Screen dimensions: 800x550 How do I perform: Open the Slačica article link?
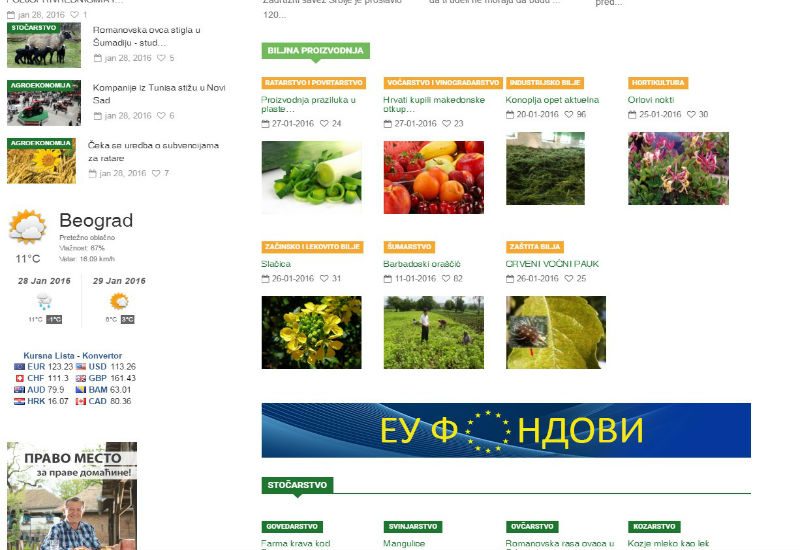pyautogui.click(x=276, y=264)
